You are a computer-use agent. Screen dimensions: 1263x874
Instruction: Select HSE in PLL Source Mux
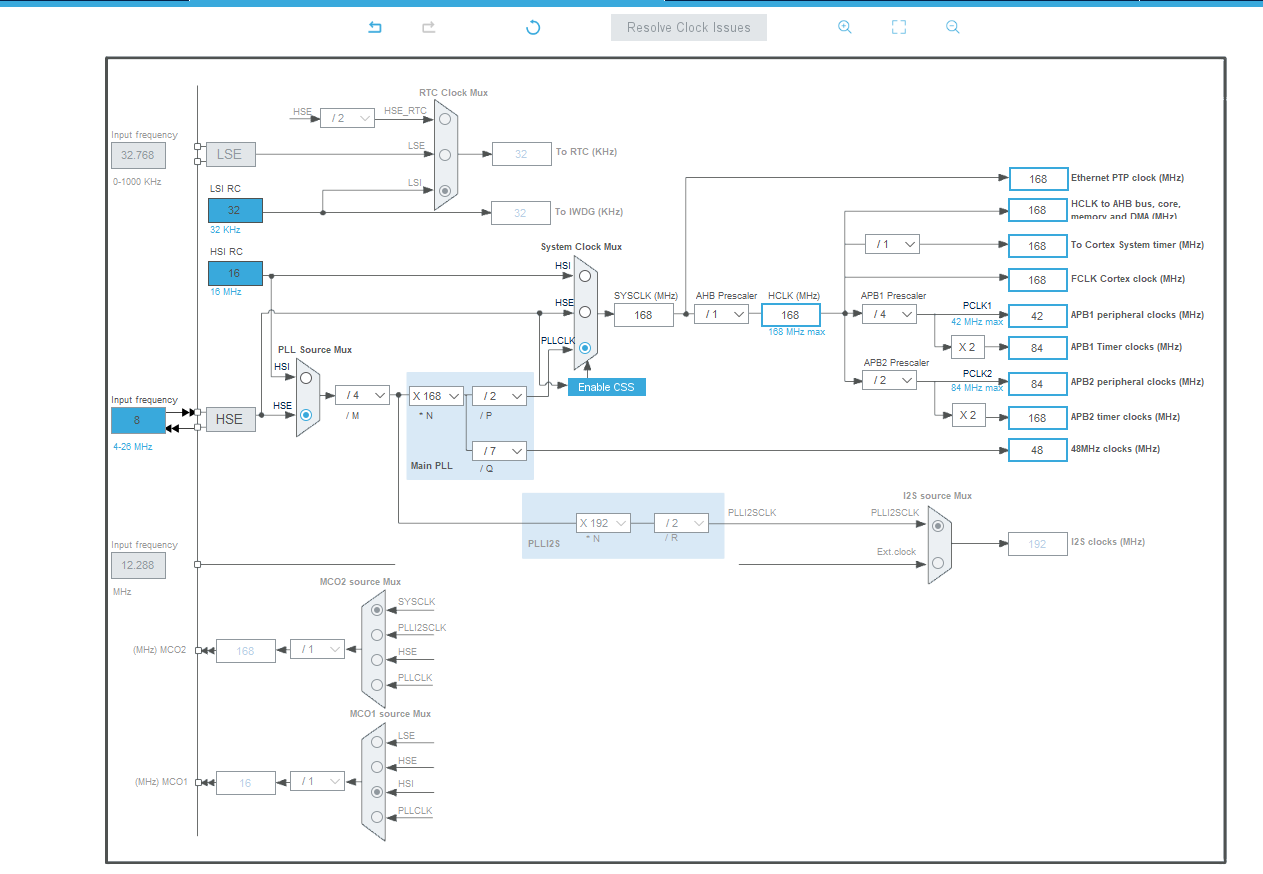306,414
